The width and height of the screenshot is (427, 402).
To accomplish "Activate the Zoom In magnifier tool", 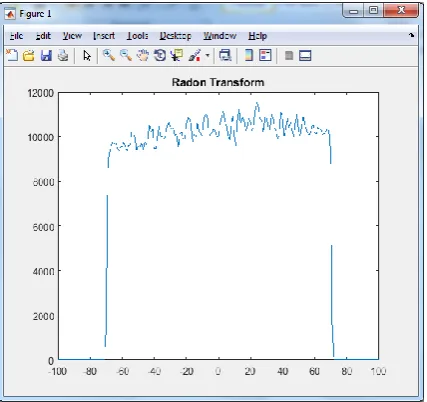I will (x=109, y=55).
